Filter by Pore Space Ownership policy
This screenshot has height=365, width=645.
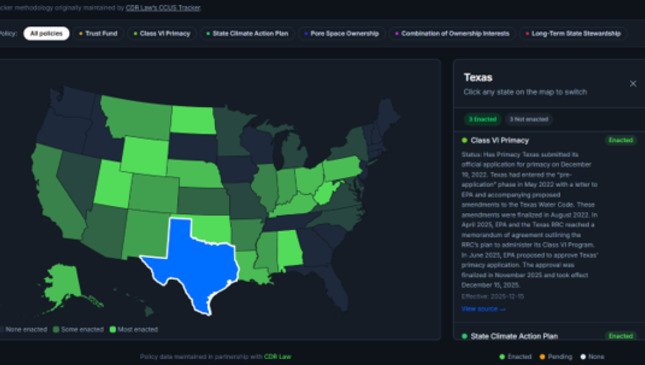(341, 34)
